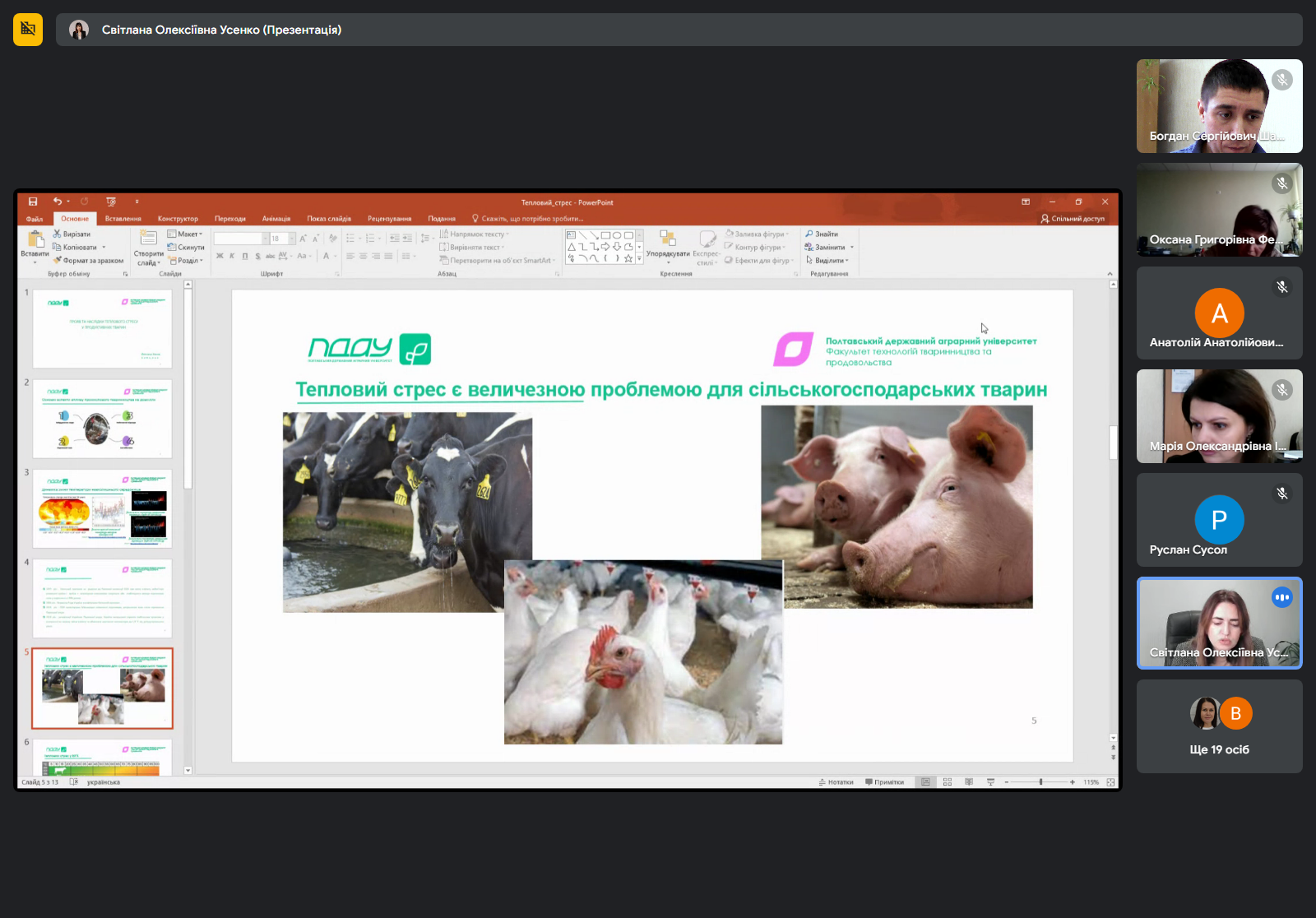Switch to Конструктор ribbon tab

tap(178, 219)
